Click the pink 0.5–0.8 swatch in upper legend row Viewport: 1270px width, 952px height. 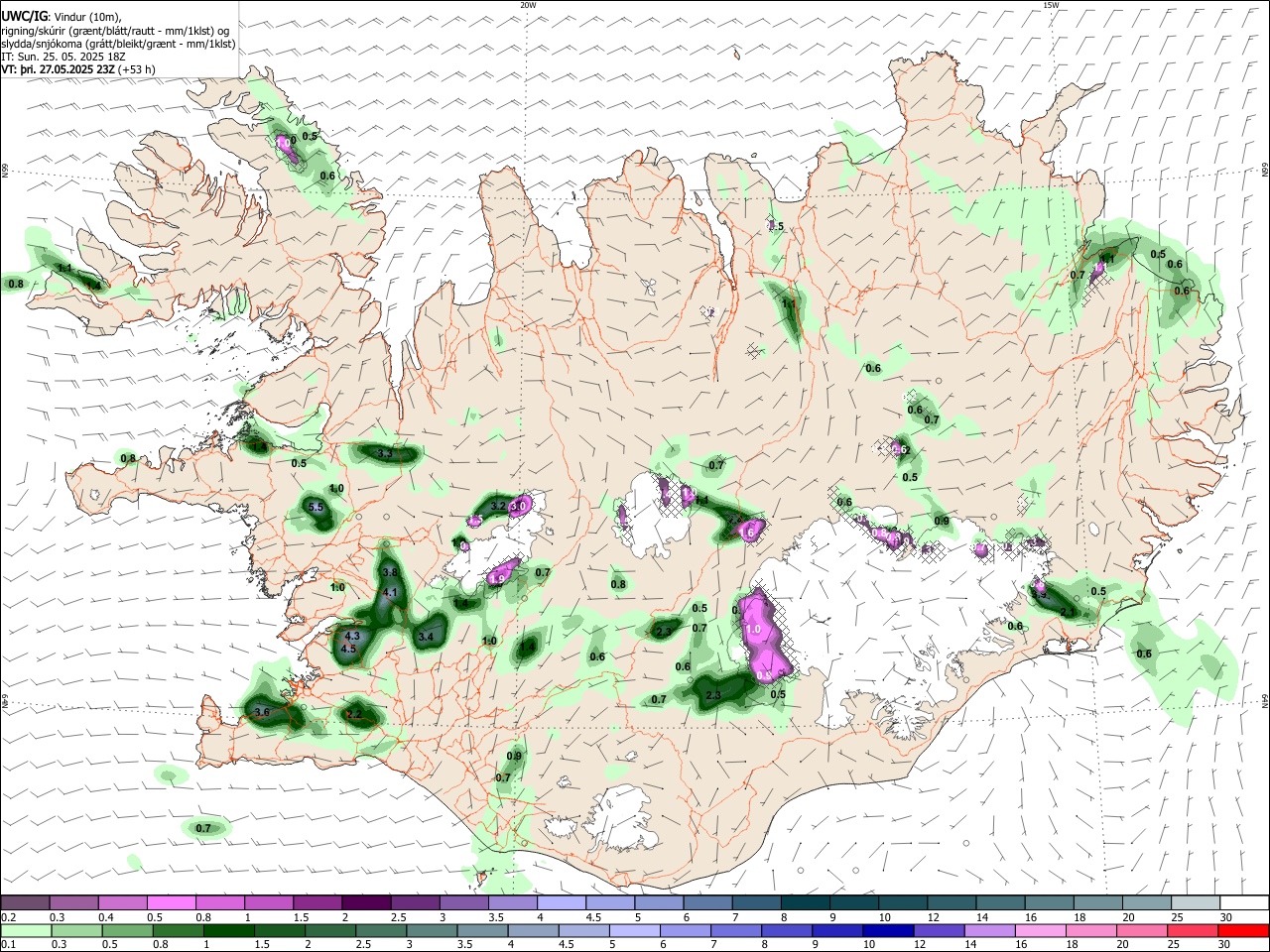click(171, 902)
